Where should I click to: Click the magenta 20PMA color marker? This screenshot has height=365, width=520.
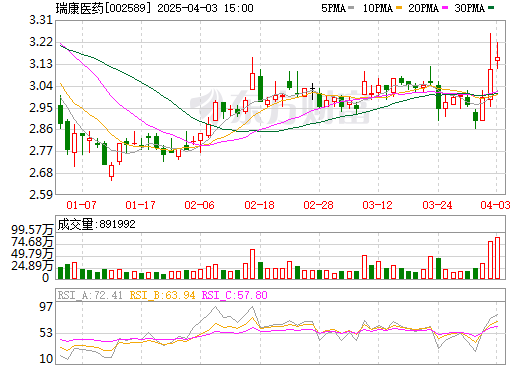click(x=445, y=8)
